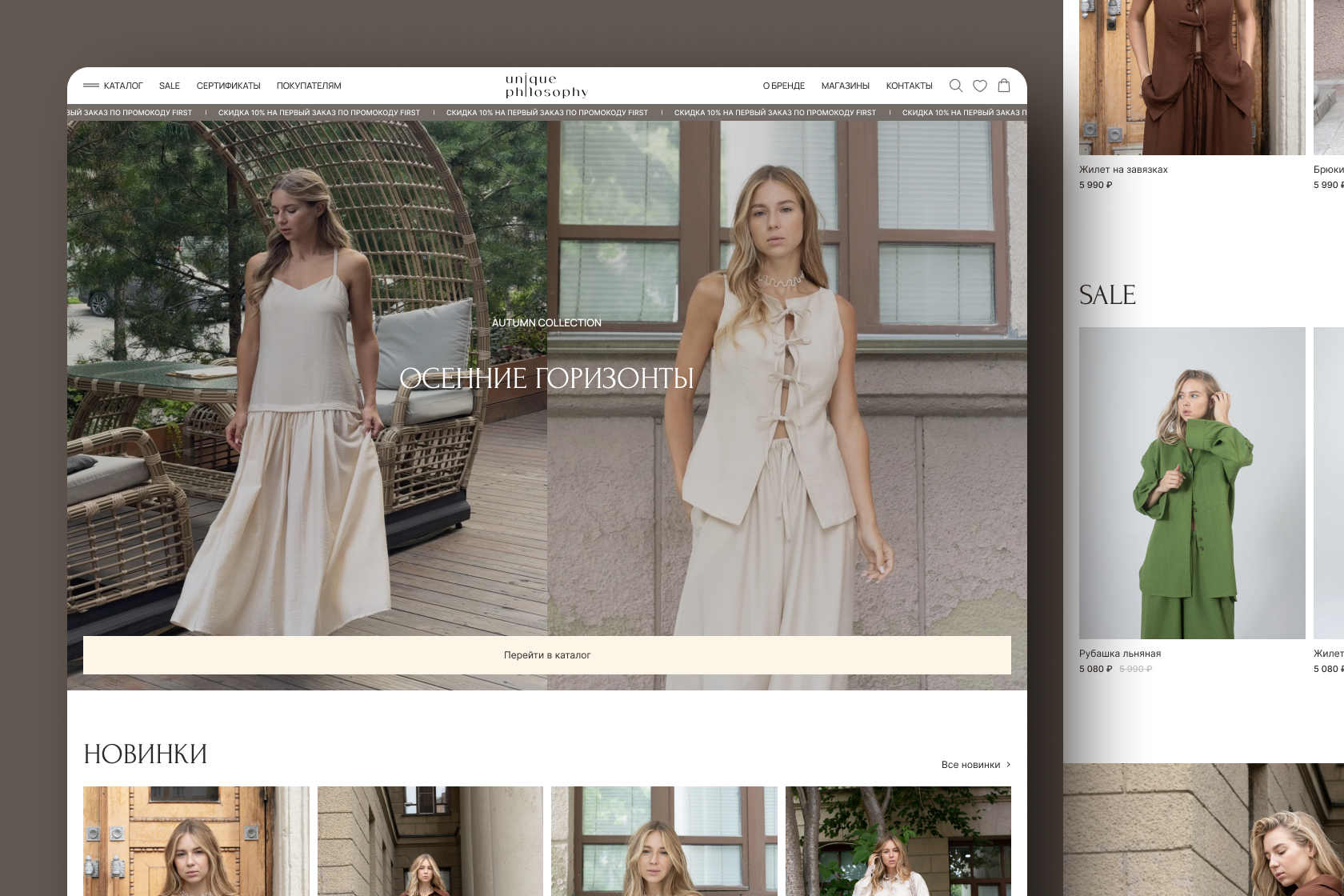The image size is (1344, 896).
Task: Open the Сертификаты menu item
Action: pyautogui.click(x=229, y=86)
